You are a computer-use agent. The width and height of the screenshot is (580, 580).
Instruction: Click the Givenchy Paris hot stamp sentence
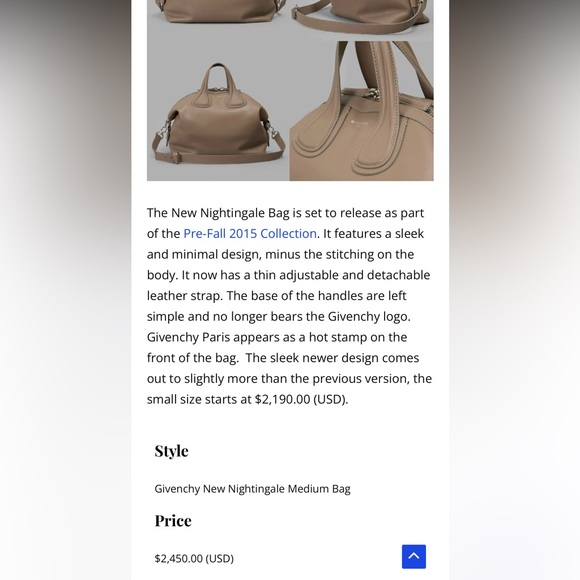(277, 348)
